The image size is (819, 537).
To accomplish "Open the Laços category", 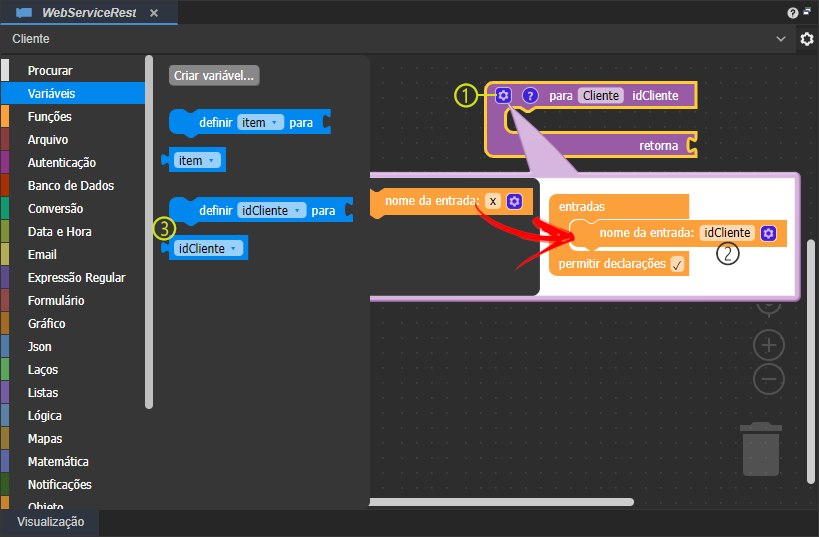I will point(73,369).
